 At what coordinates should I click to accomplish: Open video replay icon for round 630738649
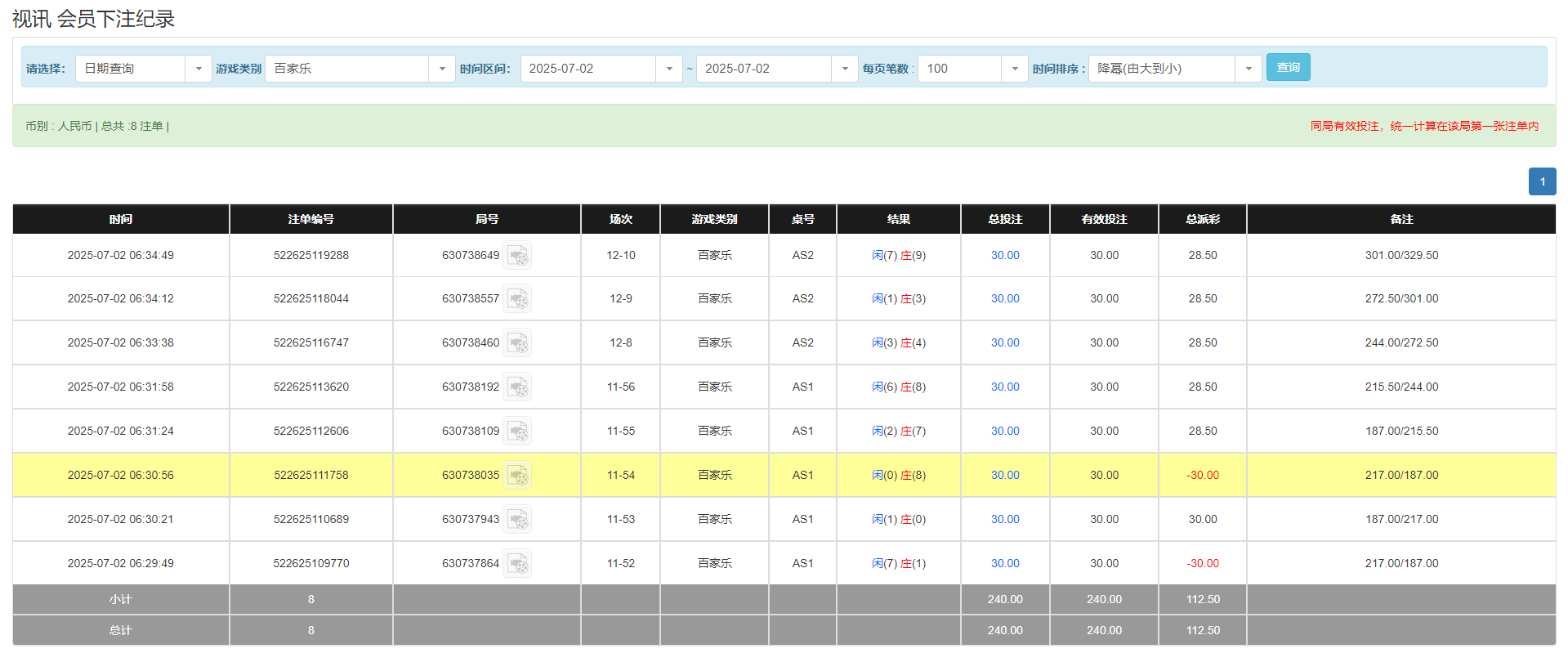(x=517, y=256)
